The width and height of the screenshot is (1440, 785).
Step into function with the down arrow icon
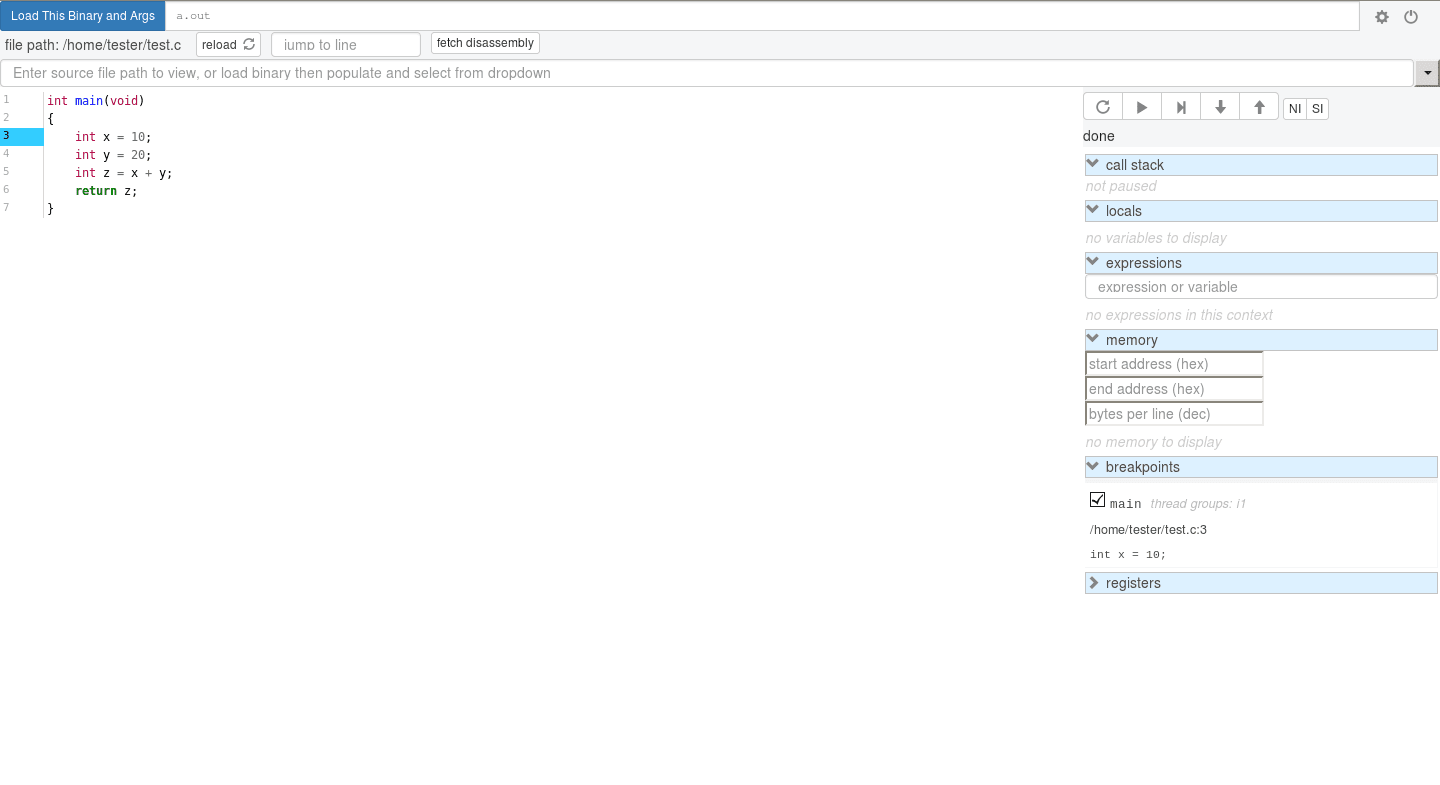tap(1220, 108)
